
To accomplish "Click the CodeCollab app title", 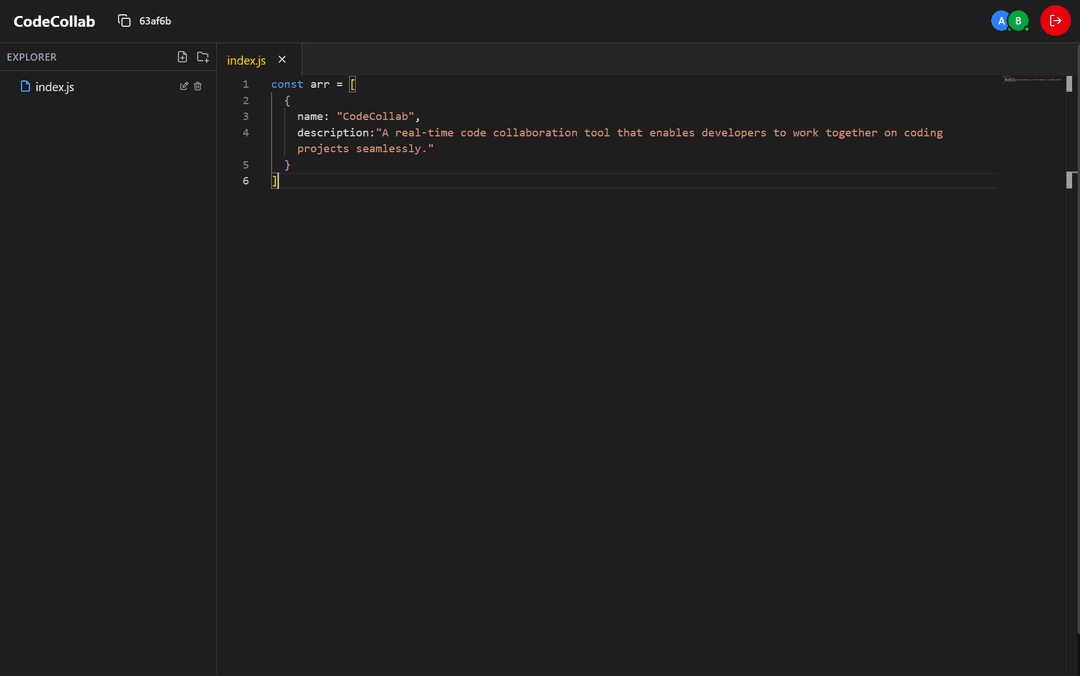I will coord(54,20).
